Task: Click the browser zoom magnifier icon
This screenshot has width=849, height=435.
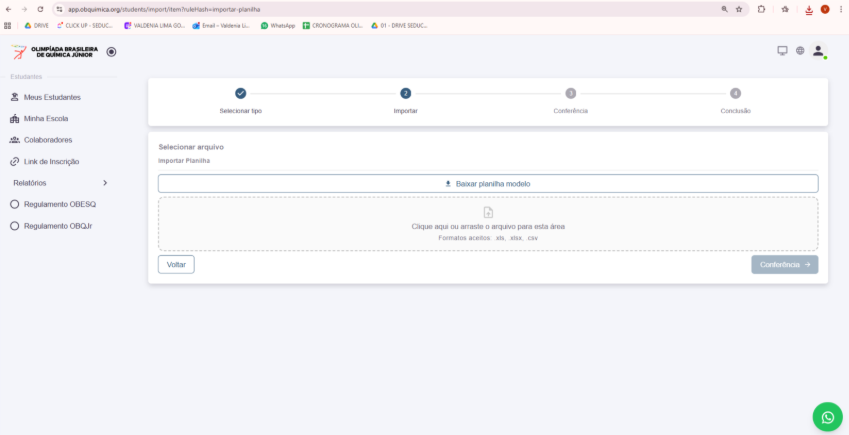Action: point(724,9)
